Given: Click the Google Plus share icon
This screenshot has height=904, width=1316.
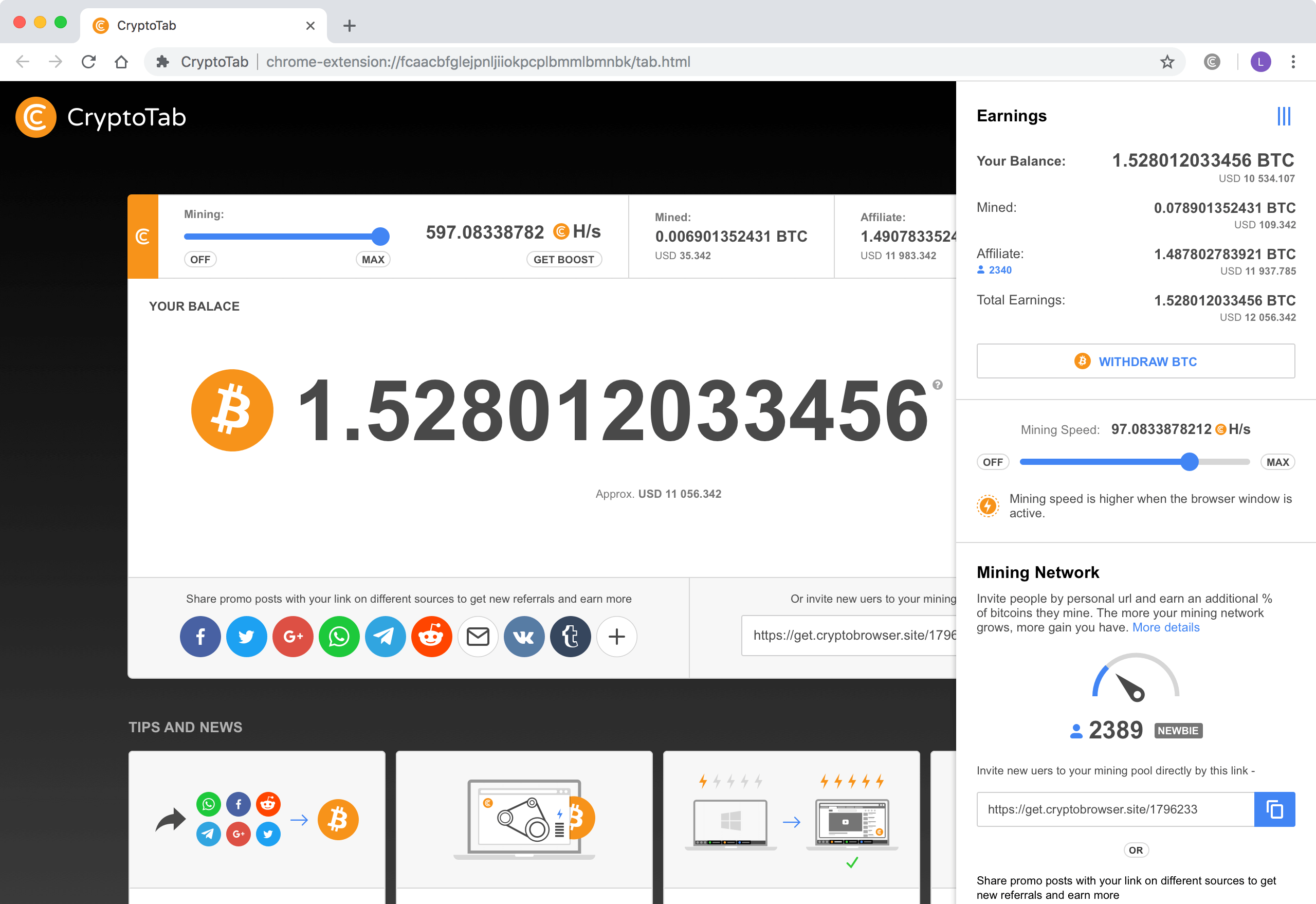Looking at the screenshot, I should coord(293,637).
